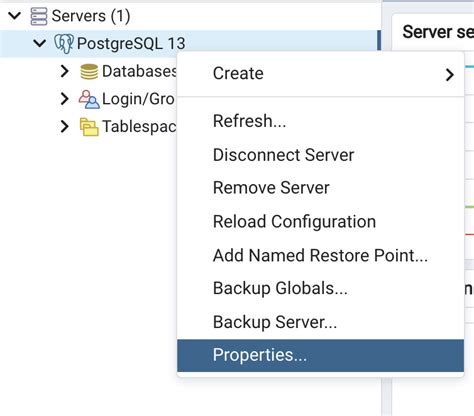Click the Login/Group Roles users icon
The image size is (474, 416).
tap(89, 99)
